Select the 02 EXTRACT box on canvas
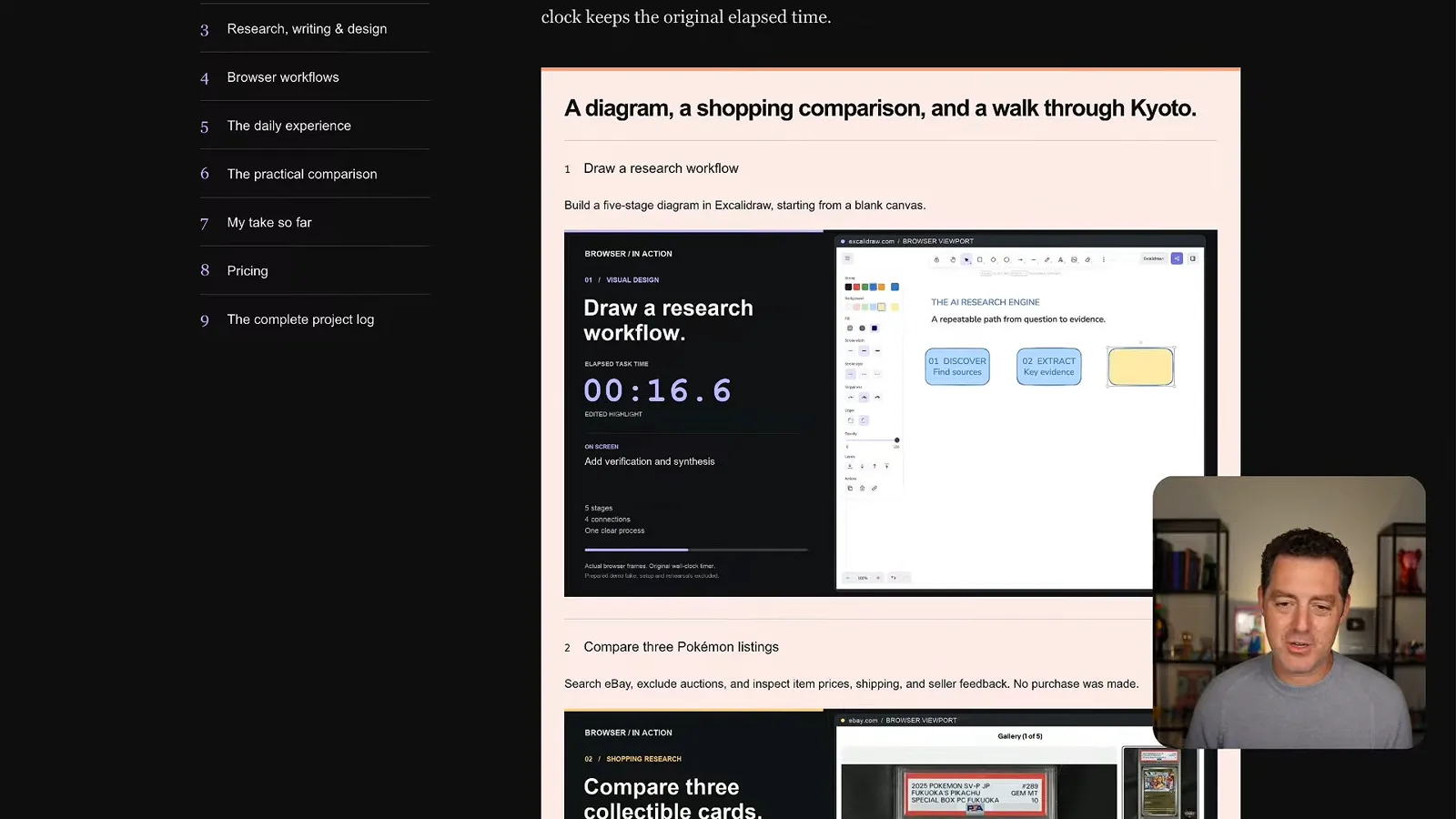This screenshot has width=1456, height=819. pos(1049,367)
